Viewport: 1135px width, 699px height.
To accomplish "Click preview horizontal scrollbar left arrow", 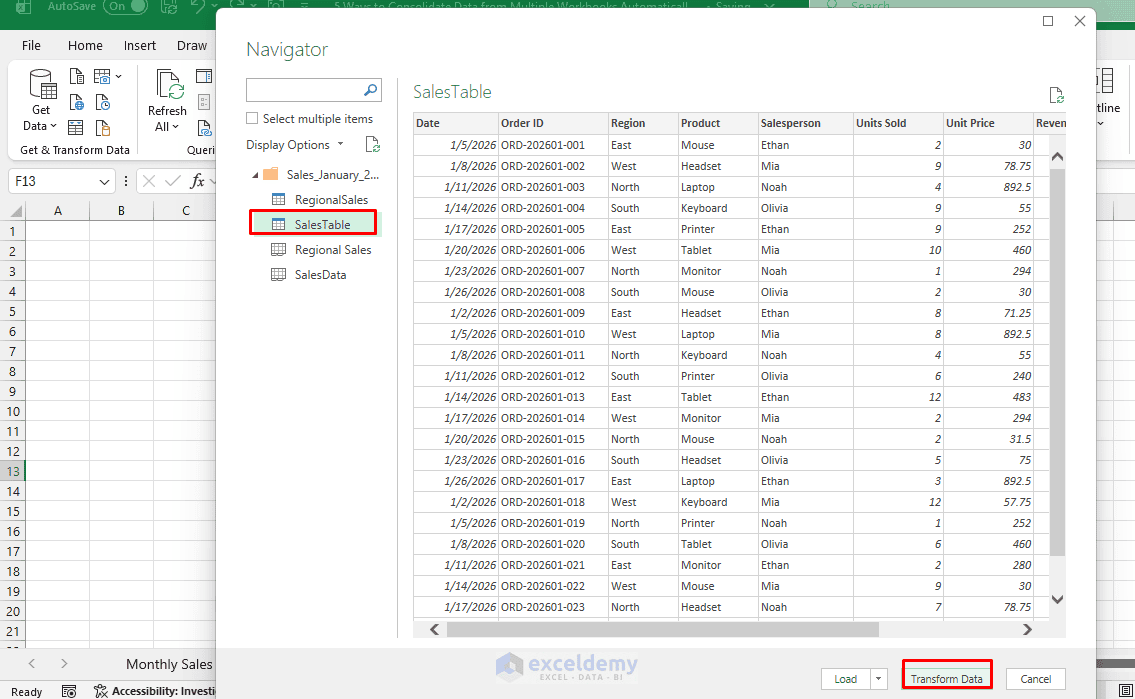I will click(434, 630).
